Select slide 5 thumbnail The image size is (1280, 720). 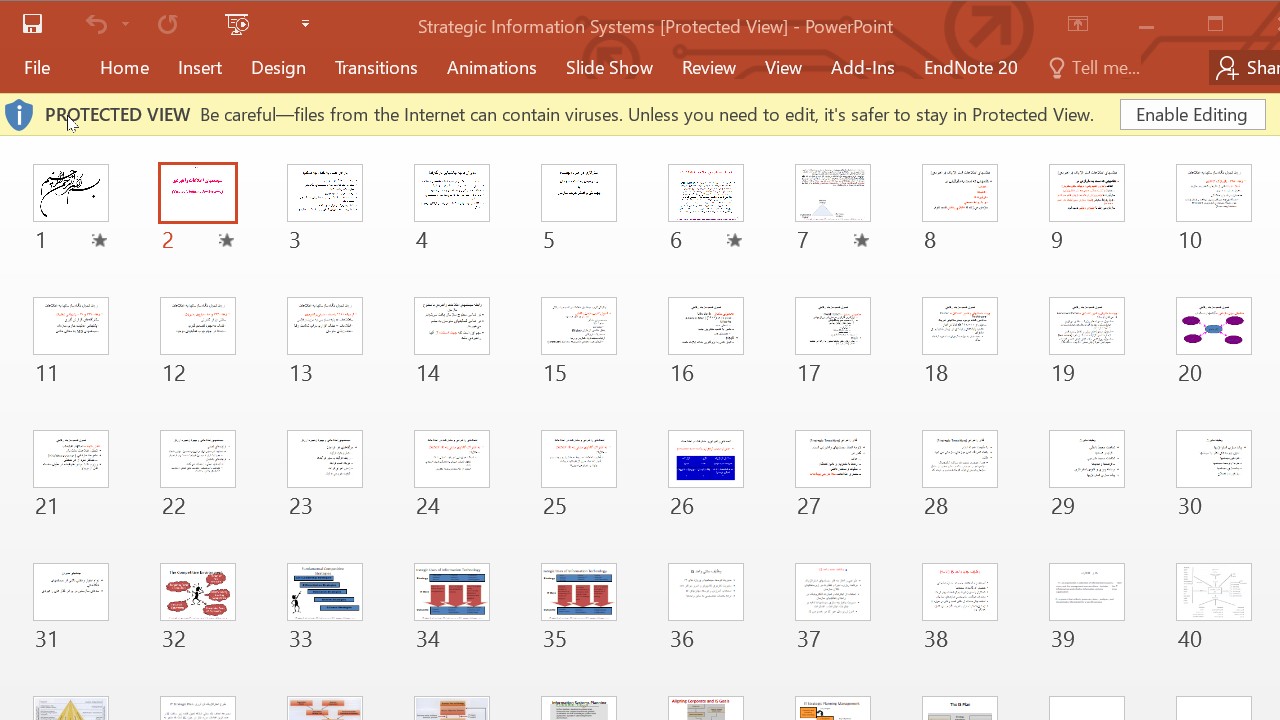579,193
